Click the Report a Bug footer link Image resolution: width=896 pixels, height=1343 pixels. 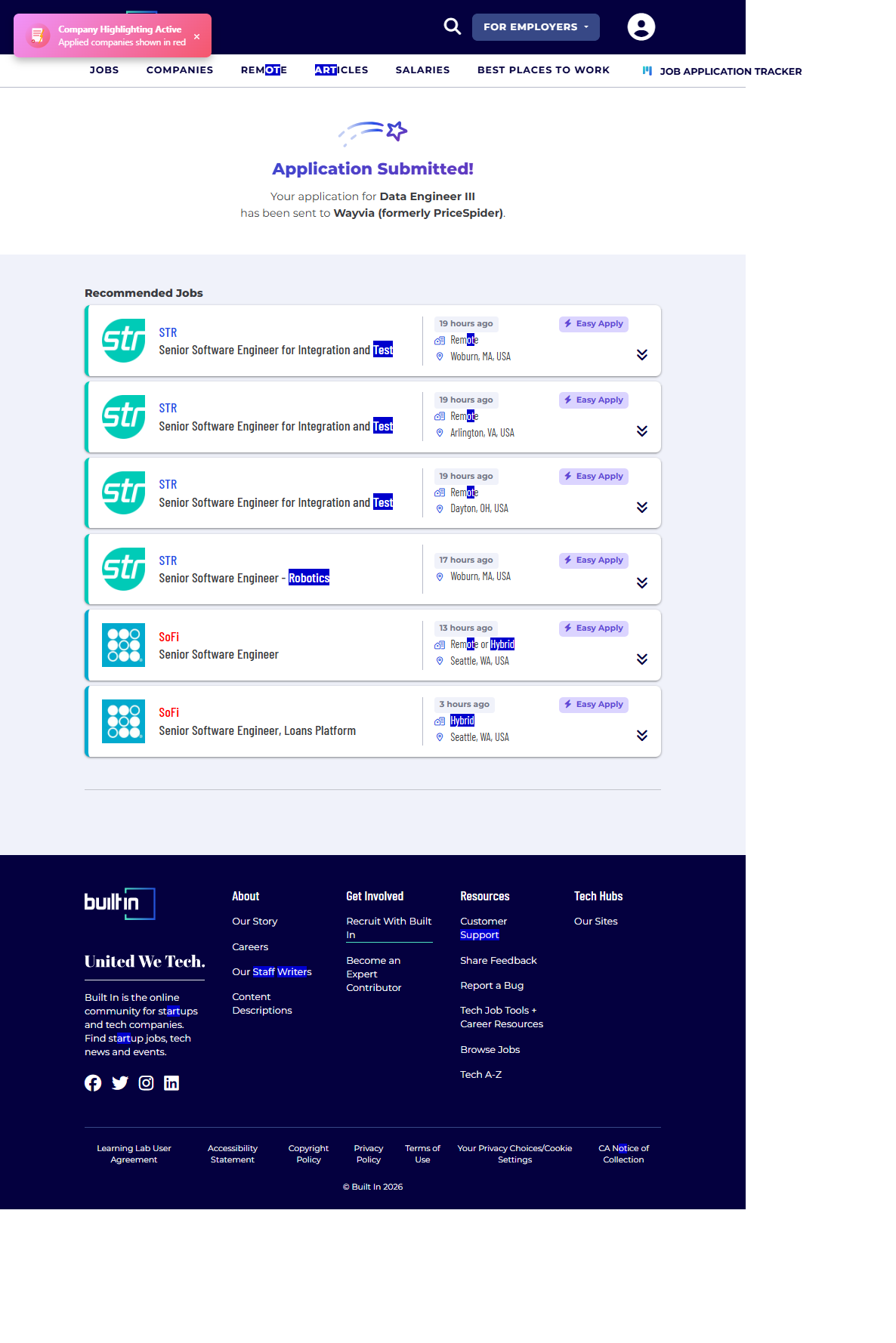pos(492,986)
